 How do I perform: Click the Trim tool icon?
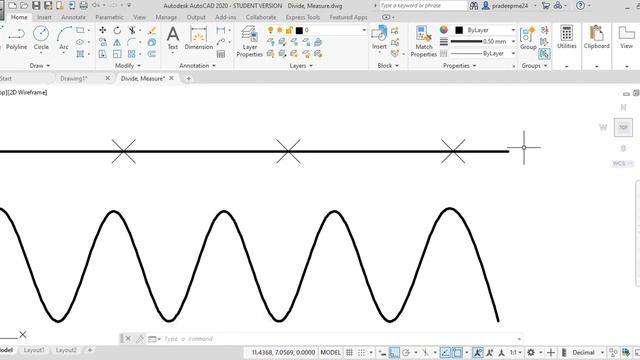click(132, 30)
